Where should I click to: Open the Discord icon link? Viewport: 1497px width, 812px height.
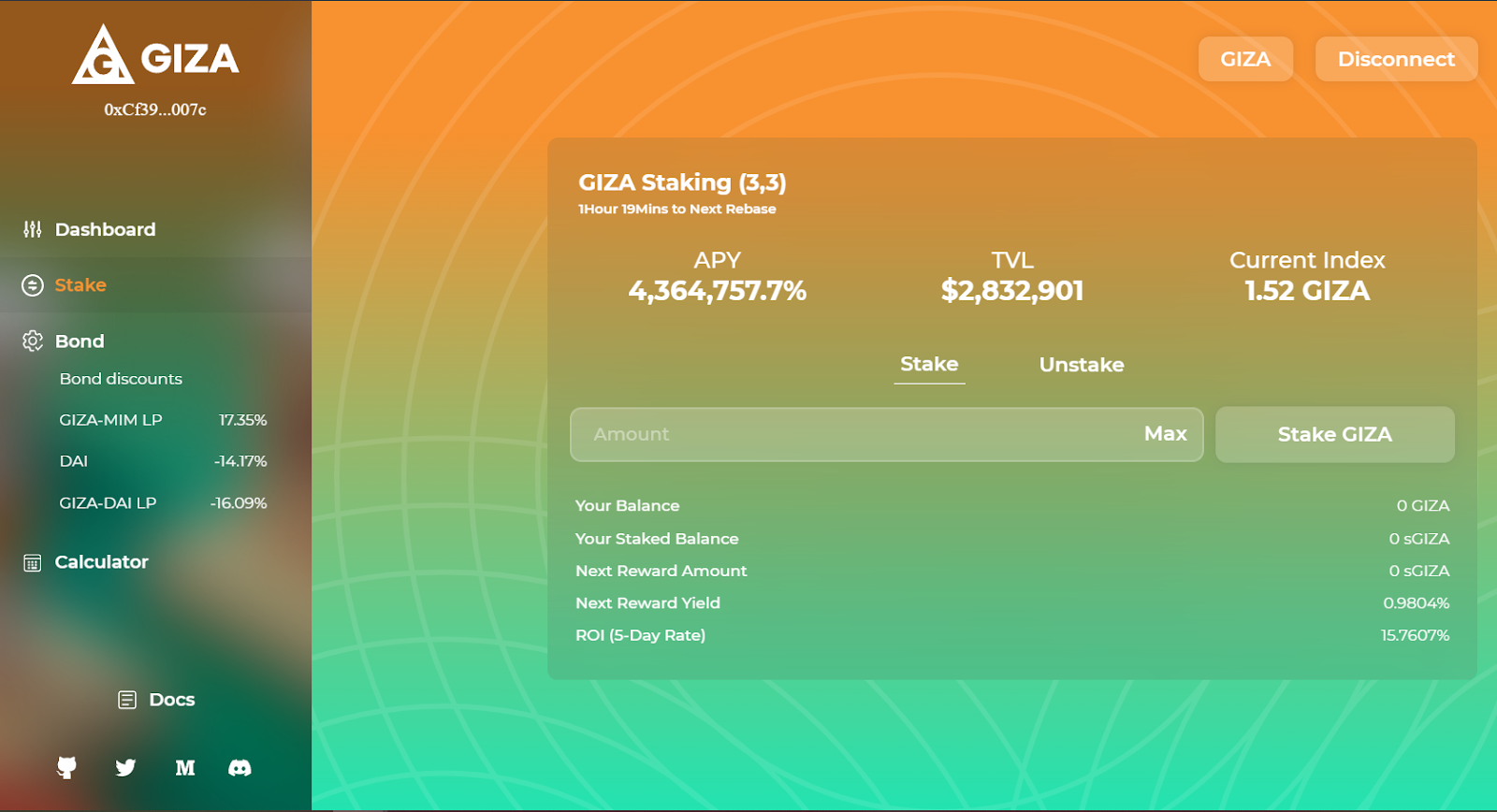240,768
